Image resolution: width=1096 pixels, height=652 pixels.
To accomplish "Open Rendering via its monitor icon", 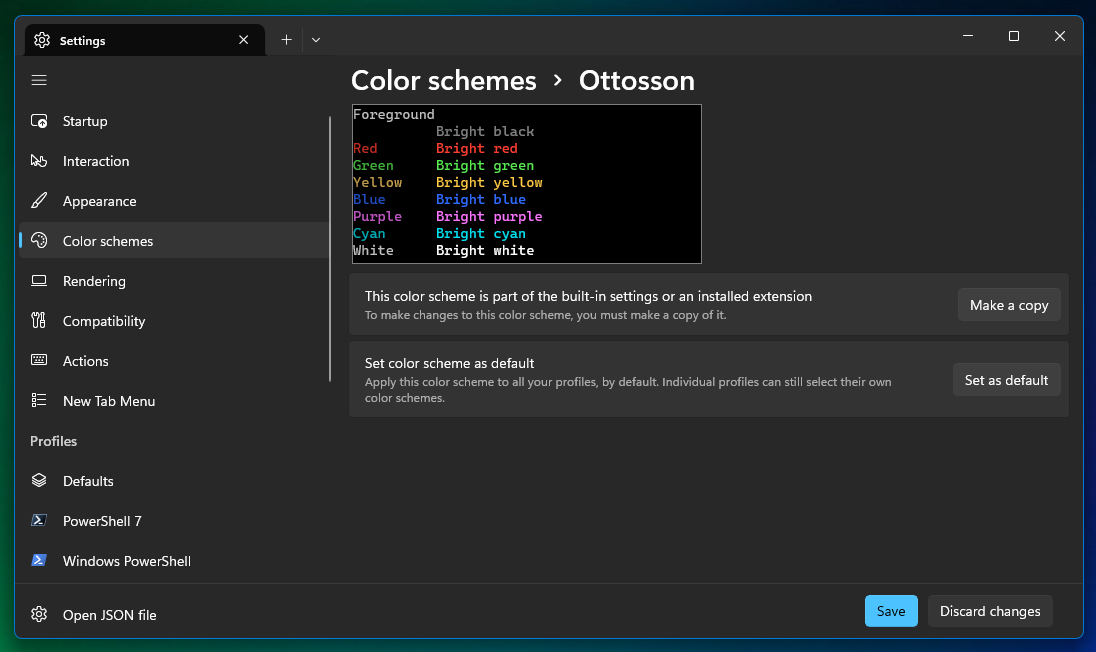I will (38, 281).
